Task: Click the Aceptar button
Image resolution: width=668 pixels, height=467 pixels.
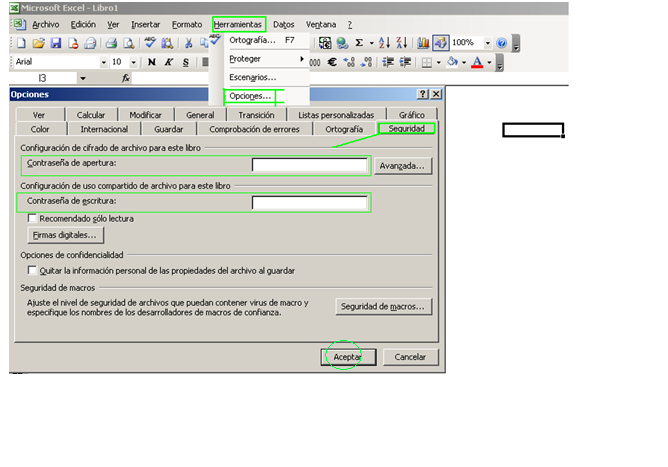Action: [348, 357]
